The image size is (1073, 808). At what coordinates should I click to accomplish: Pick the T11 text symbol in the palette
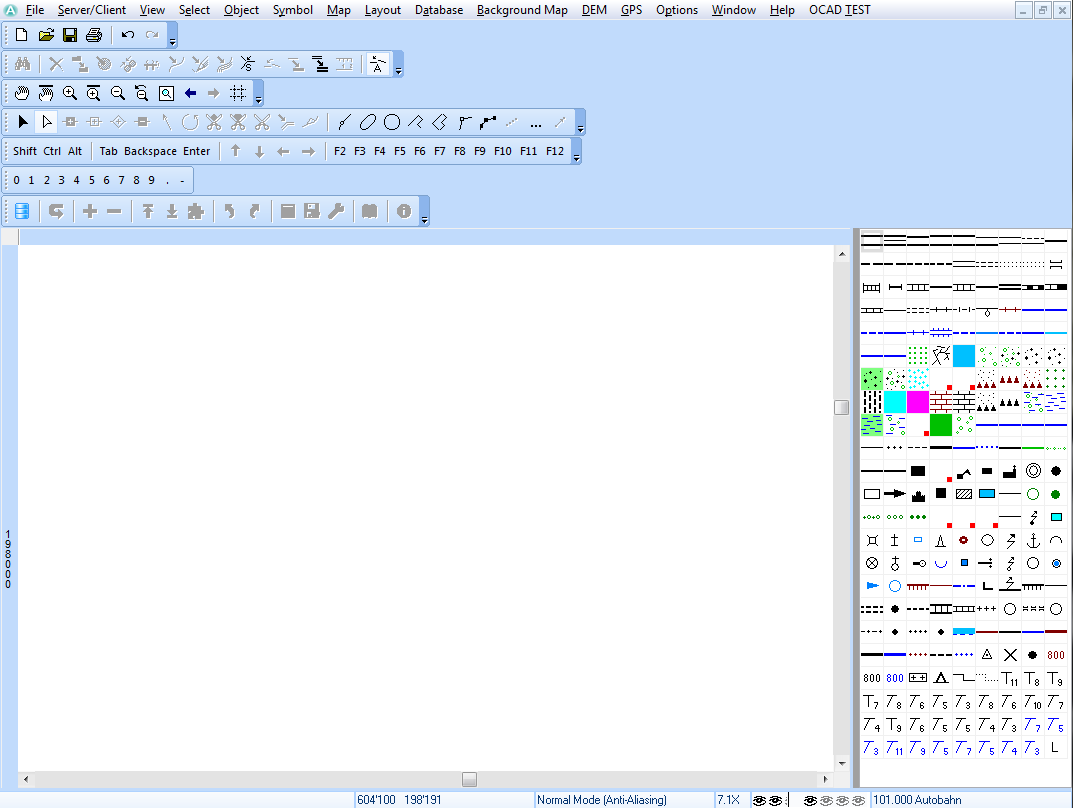click(1010, 679)
